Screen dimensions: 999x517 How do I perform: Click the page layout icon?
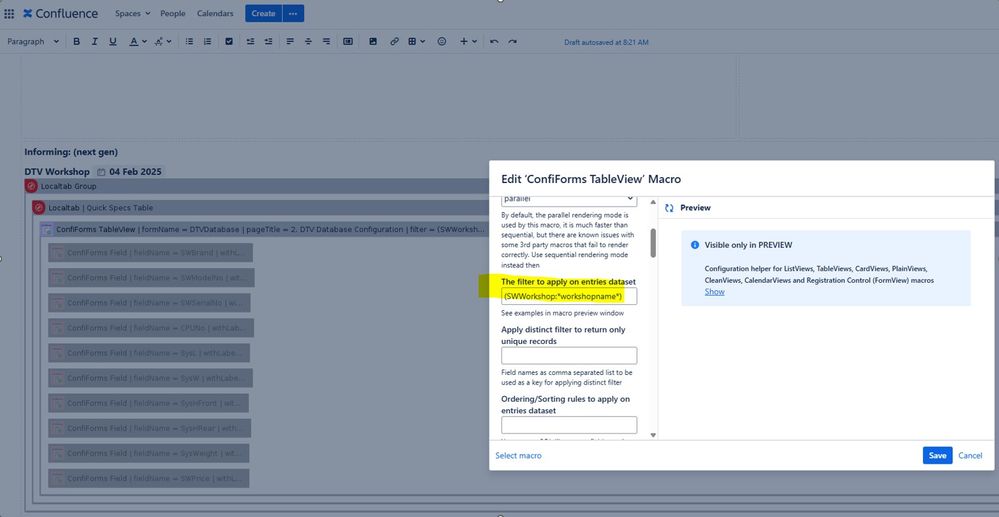pos(348,41)
